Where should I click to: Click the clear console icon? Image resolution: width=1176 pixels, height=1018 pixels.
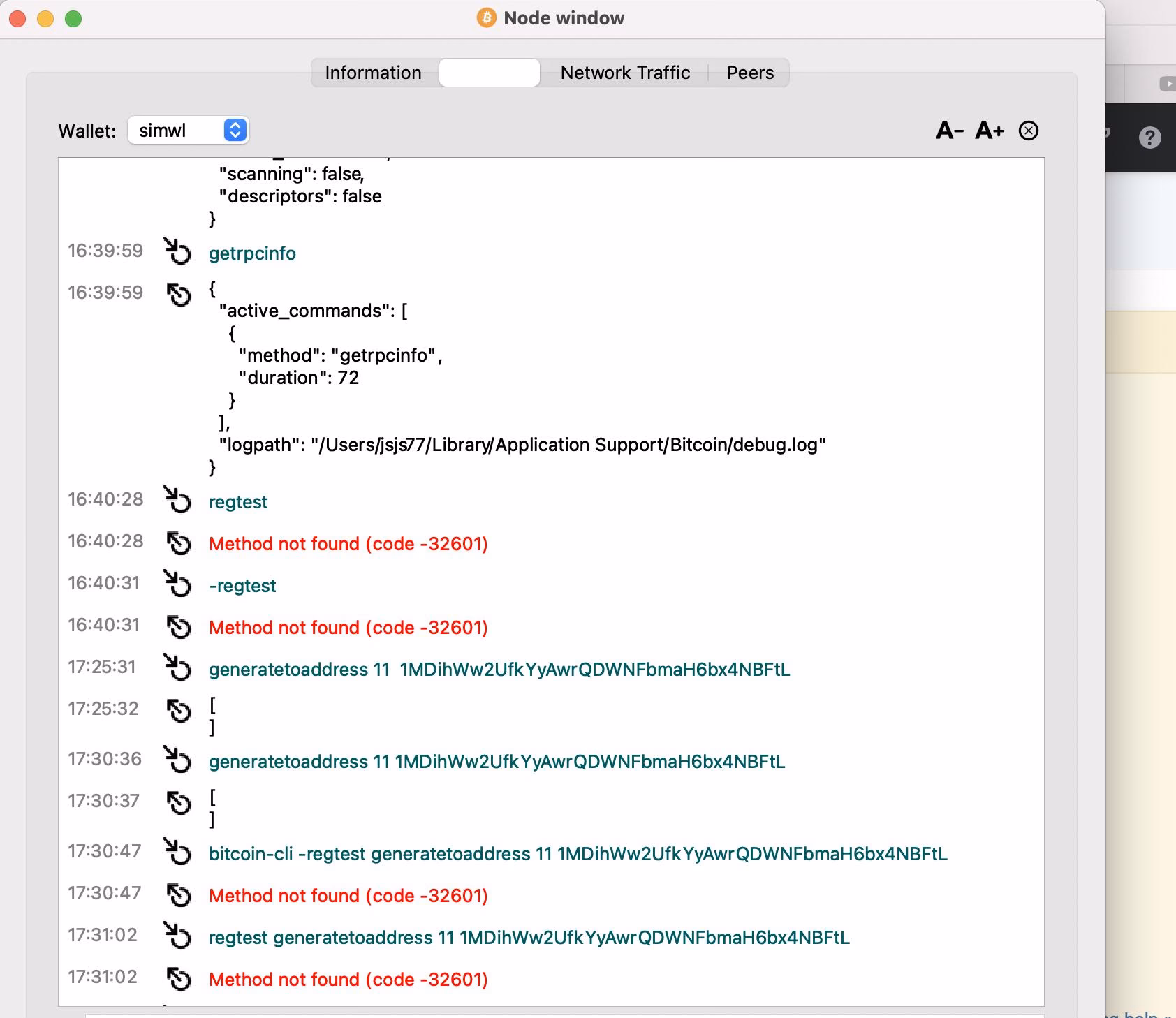[1029, 131]
